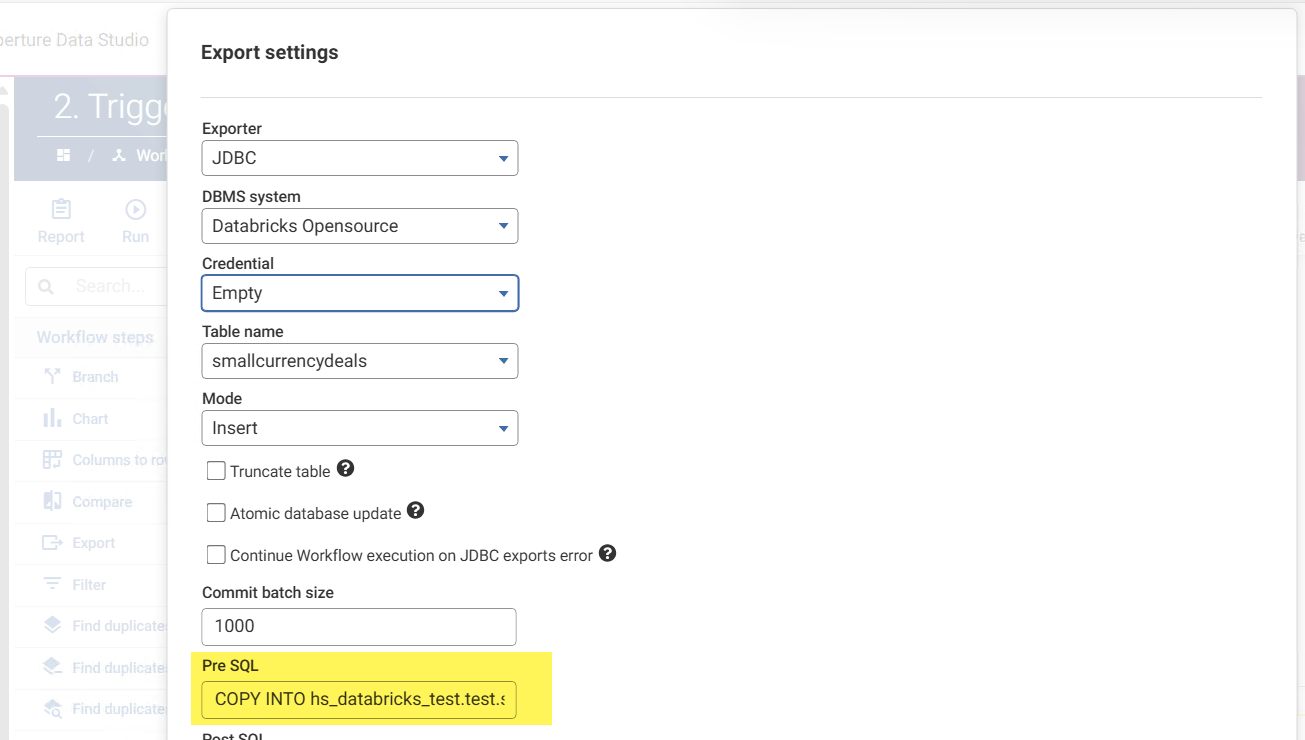The height and width of the screenshot is (740, 1305).
Task: Select the Chart workflow step icon
Action: (53, 419)
